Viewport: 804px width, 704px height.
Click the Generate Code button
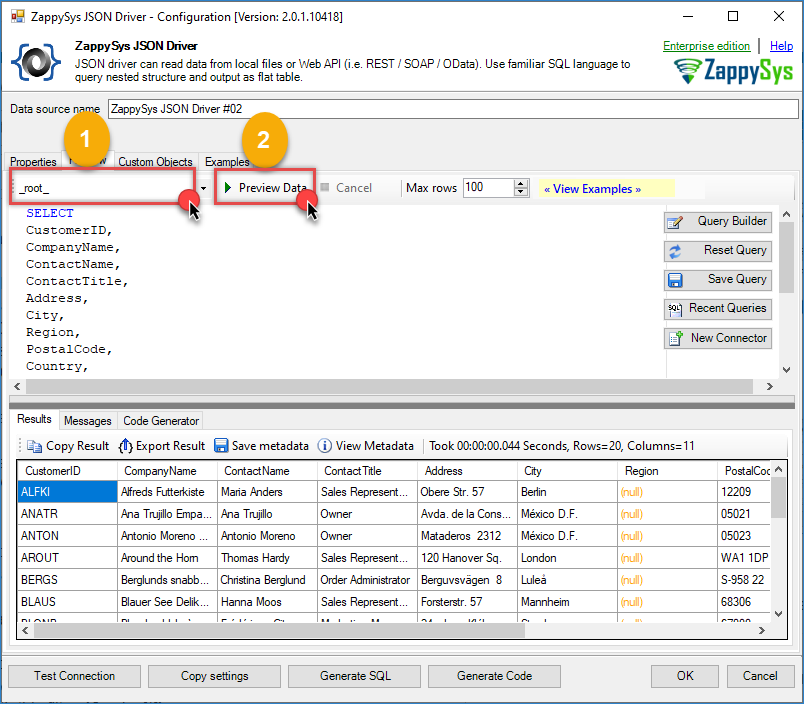(494, 676)
